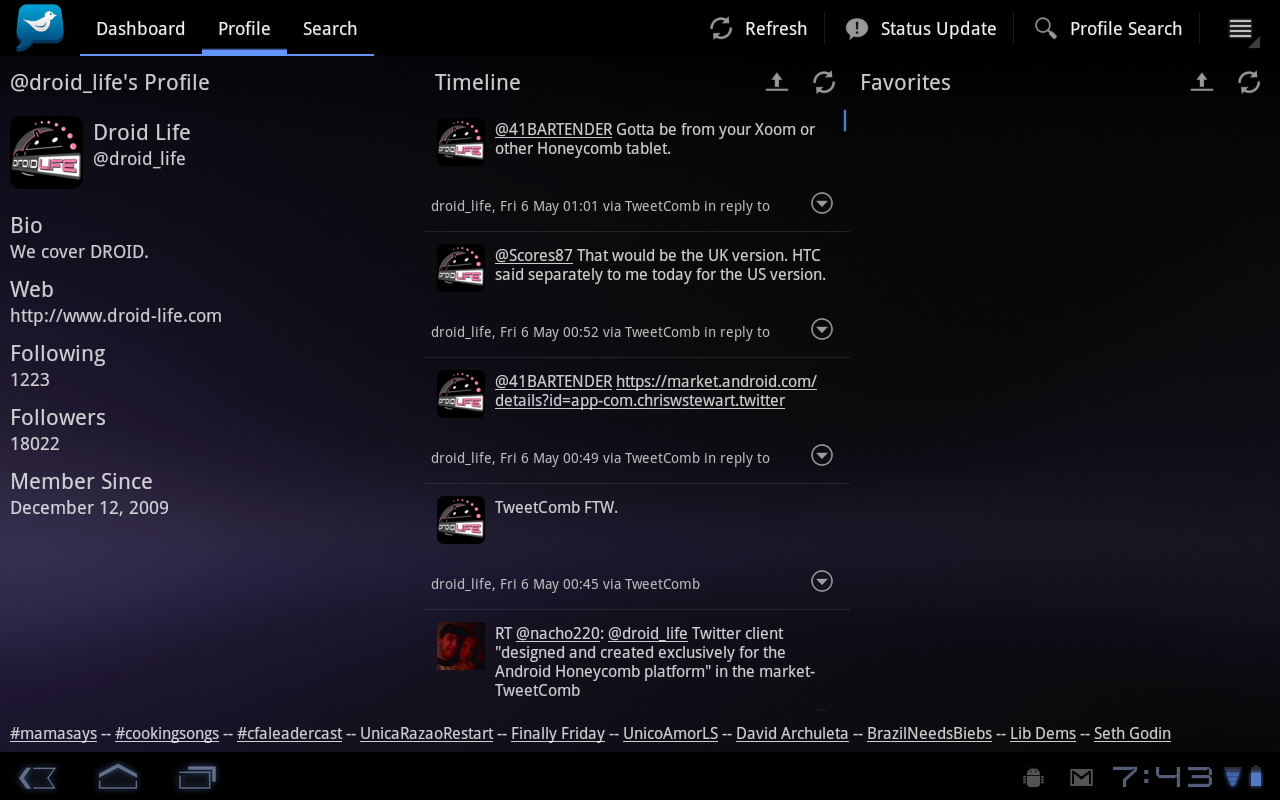Tap the battery status icon

pos(1255,777)
